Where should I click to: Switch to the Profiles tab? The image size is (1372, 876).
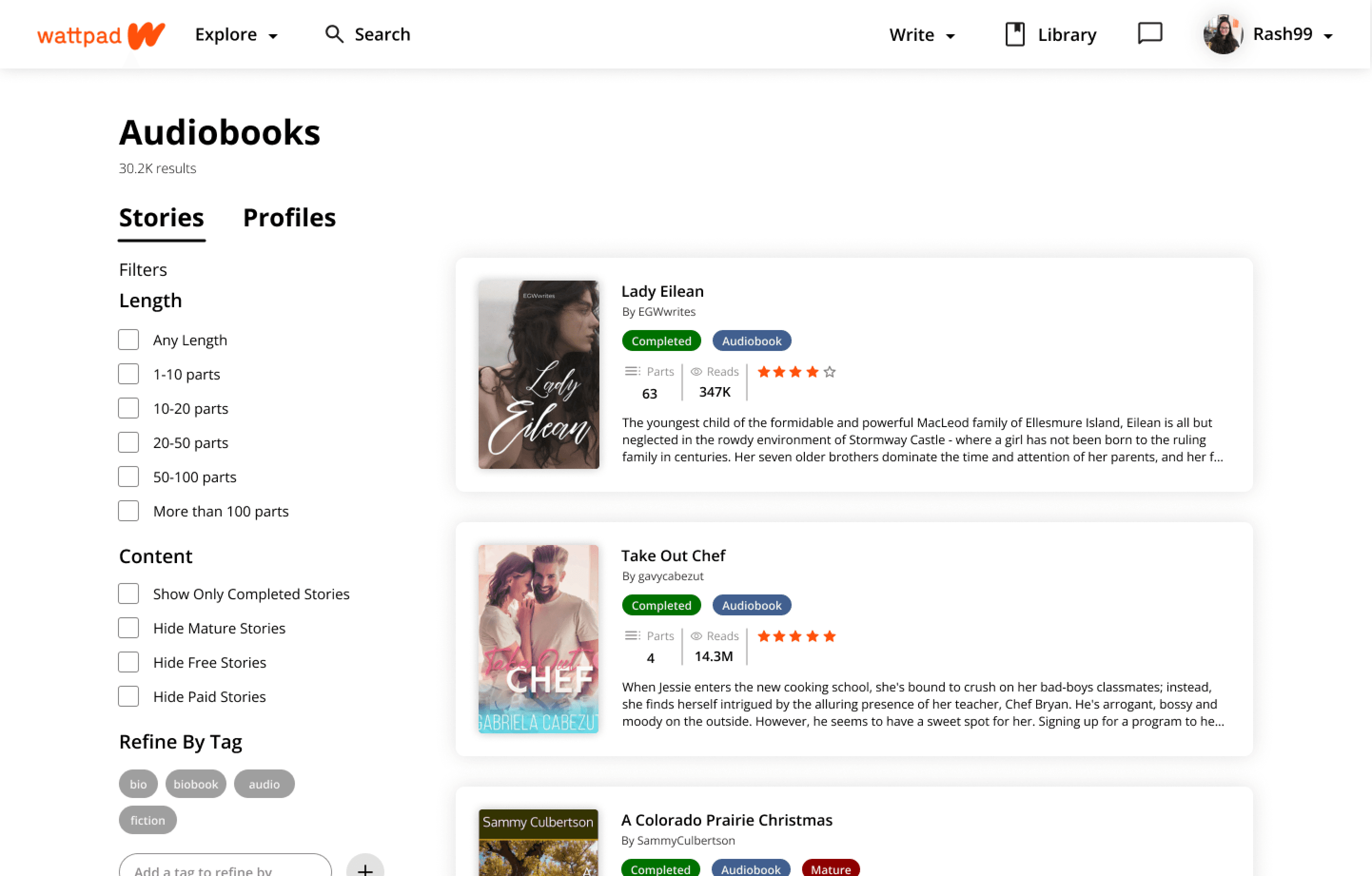click(x=289, y=218)
